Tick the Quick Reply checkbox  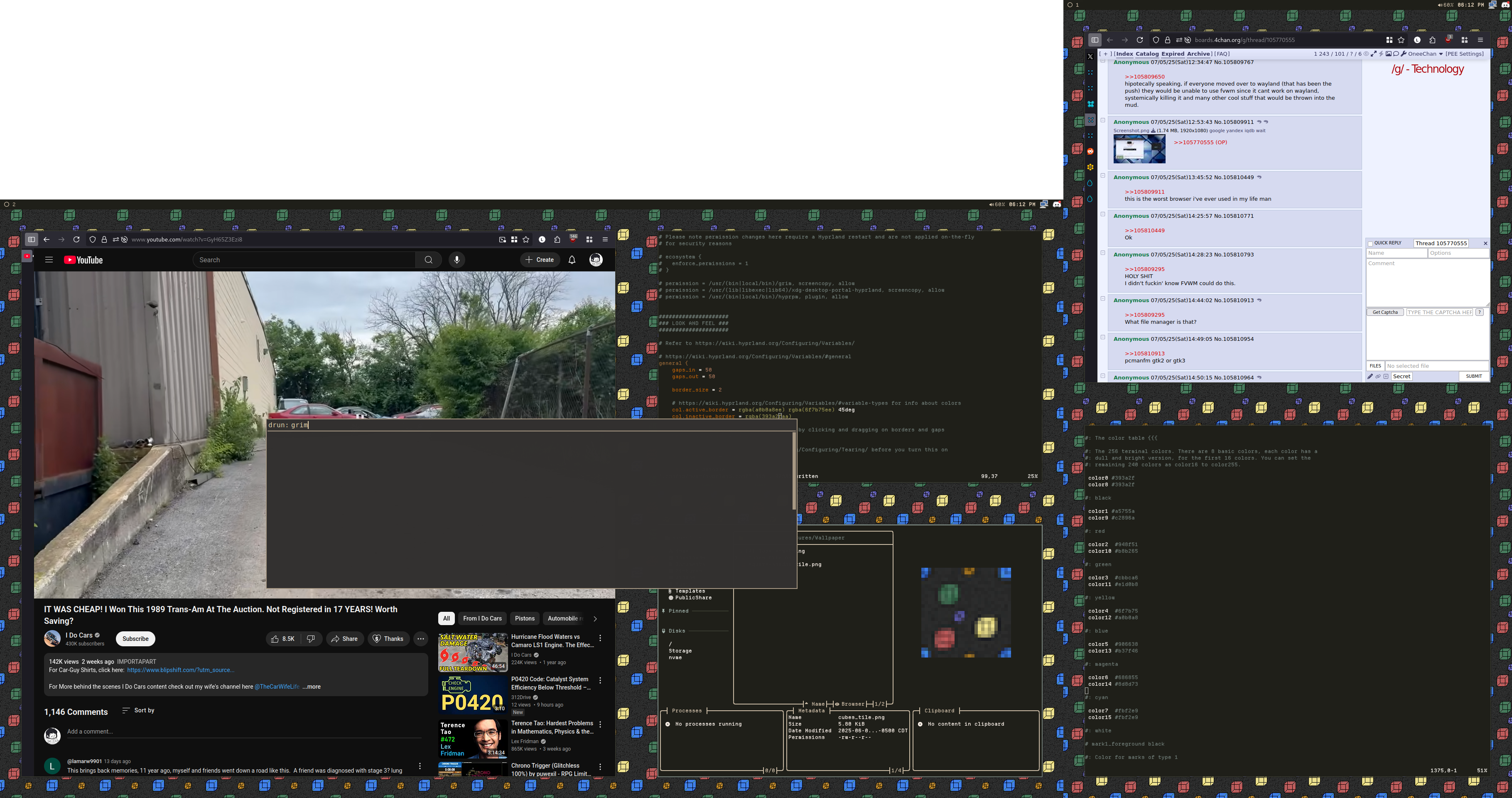point(1370,244)
